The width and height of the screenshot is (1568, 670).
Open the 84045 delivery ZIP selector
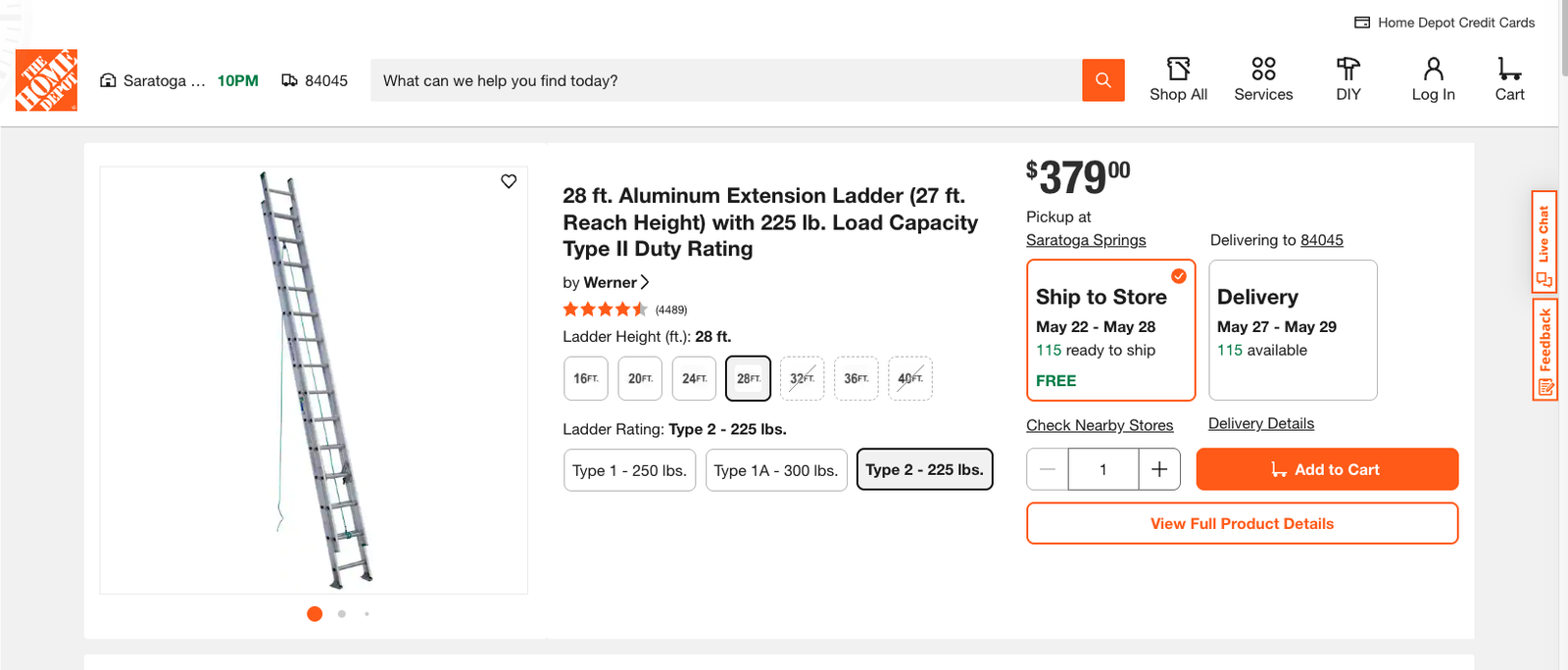315,80
